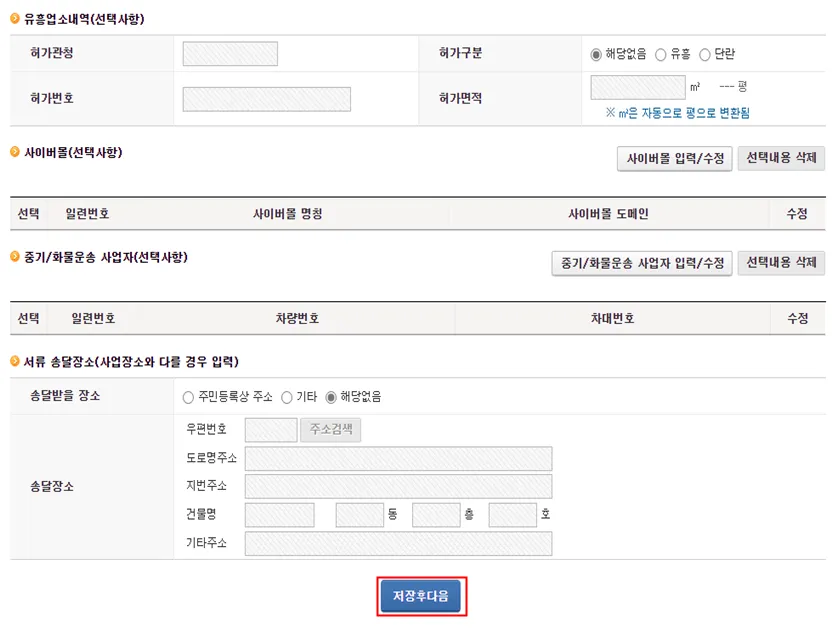This screenshot has height=638, width=837.
Task: Click the 지번주소 input field
Action: tap(398, 487)
